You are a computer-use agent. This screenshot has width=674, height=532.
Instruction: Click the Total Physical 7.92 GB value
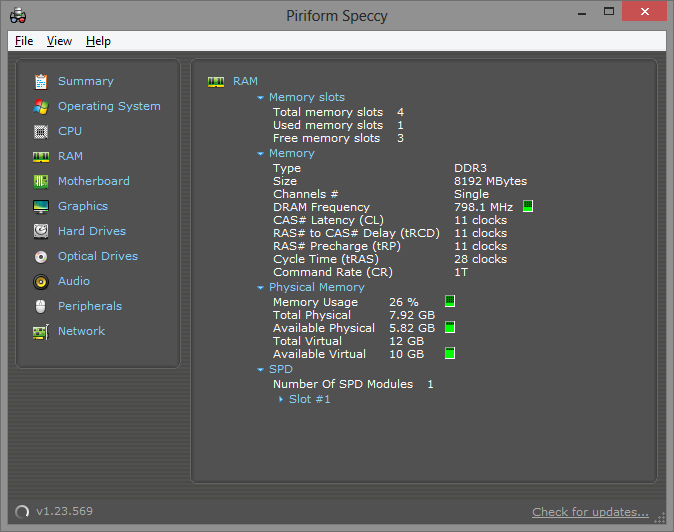pyautogui.click(x=412, y=315)
